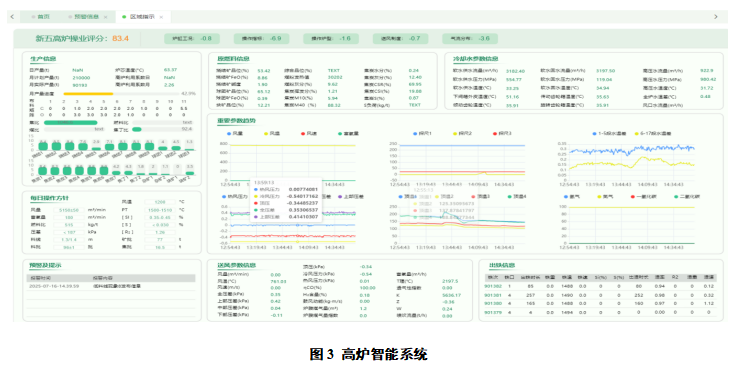730x367 pixels.
Task: Click the operation score value 83.4
Action: pos(120,38)
